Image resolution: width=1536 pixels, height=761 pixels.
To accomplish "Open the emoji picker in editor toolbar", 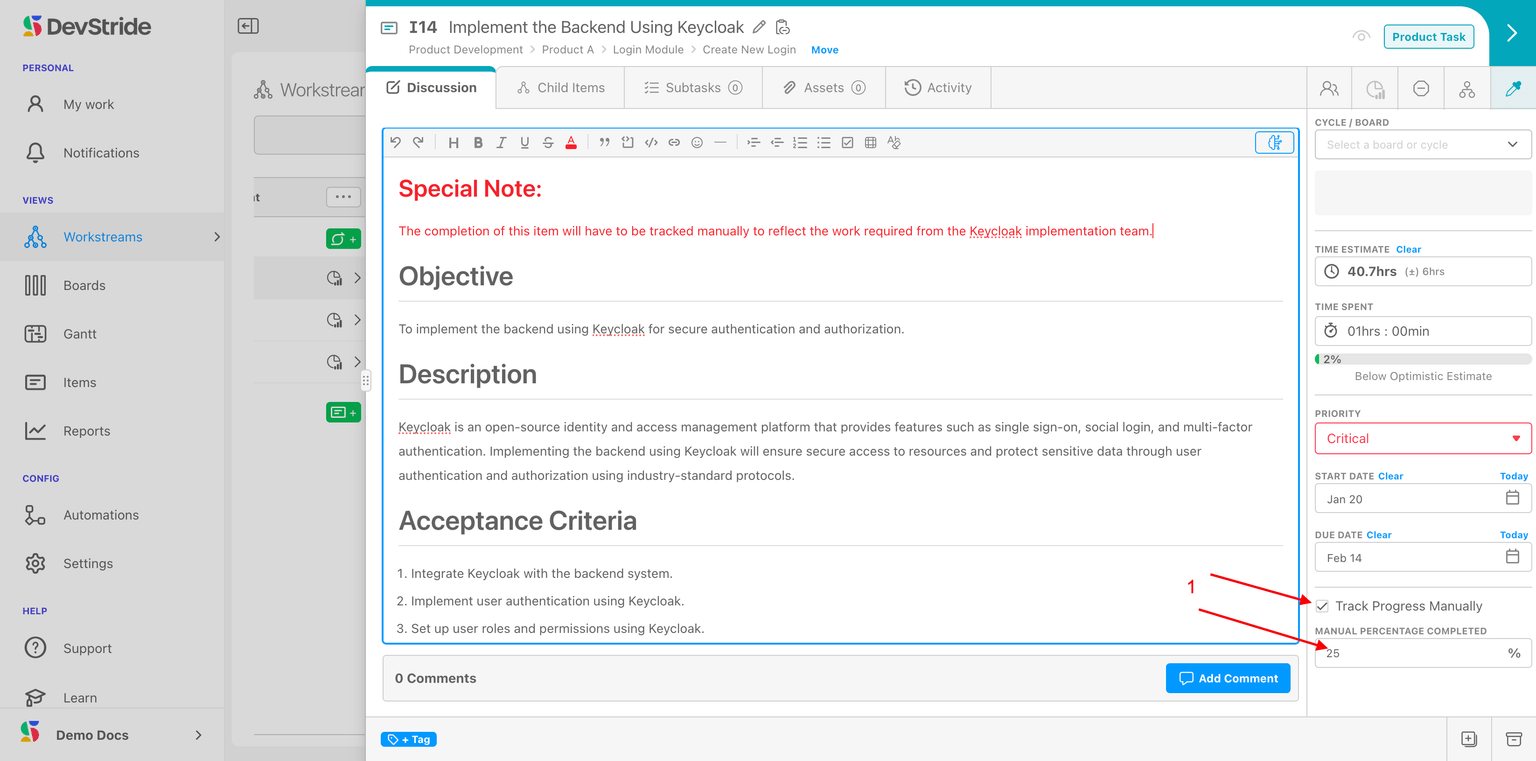I will 697,143.
